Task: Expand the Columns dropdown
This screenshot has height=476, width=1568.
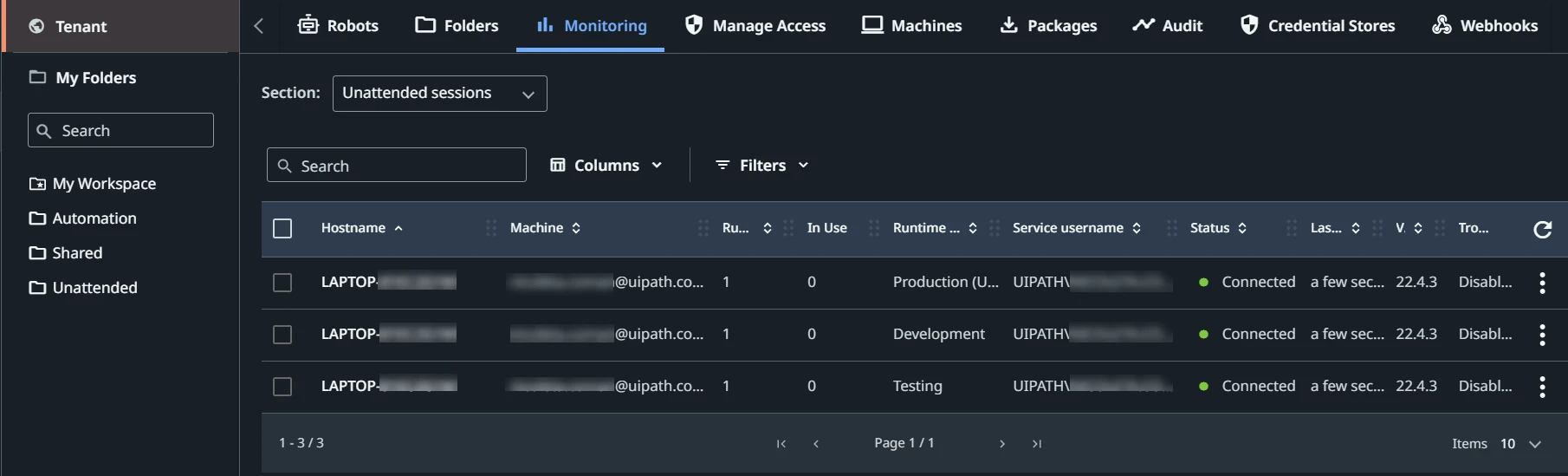Action: (606, 165)
